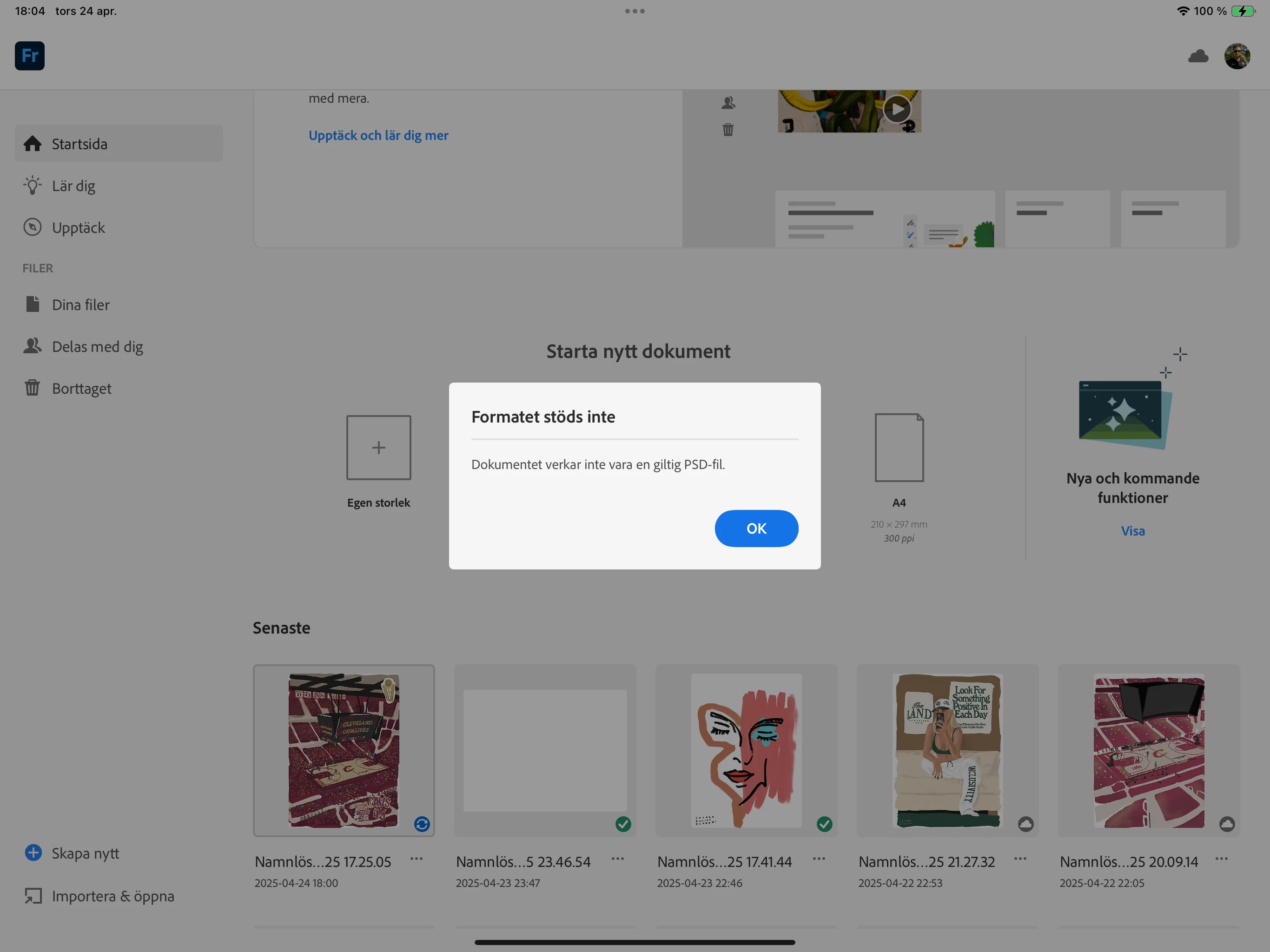This screenshot has height=952, width=1270.
Task: Play the tutorial video preview
Action: click(897, 108)
